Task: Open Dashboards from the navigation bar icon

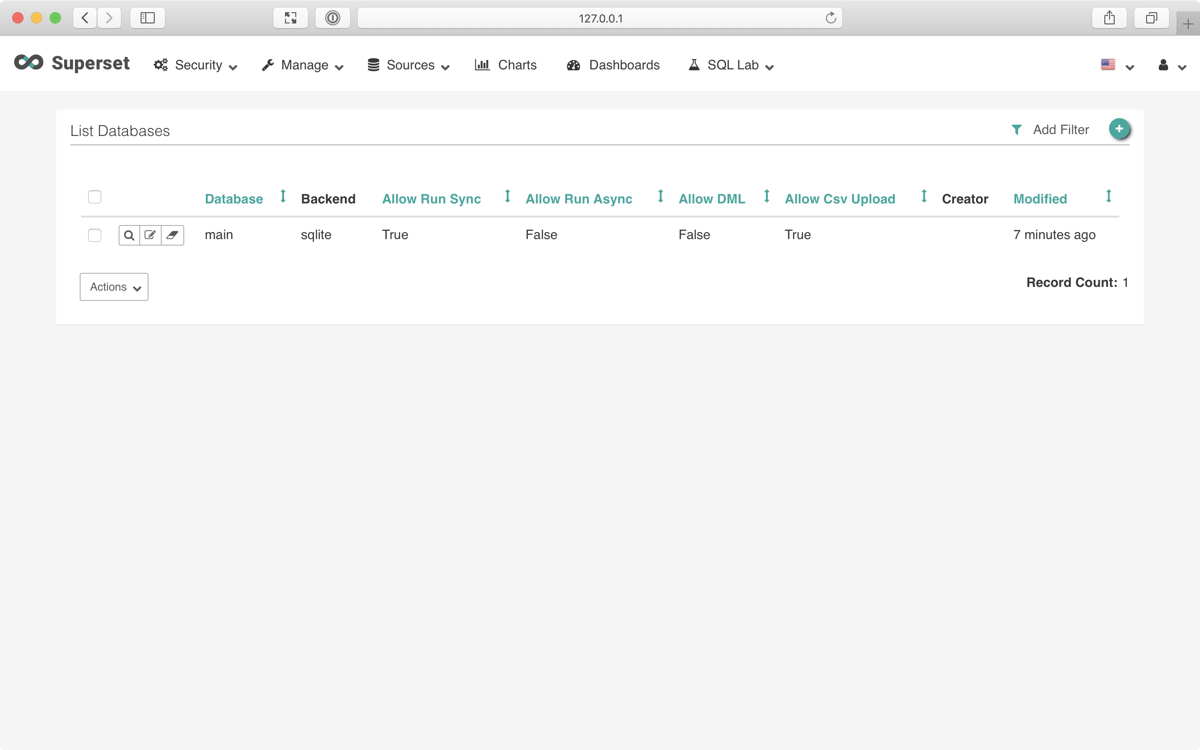Action: 573,64
